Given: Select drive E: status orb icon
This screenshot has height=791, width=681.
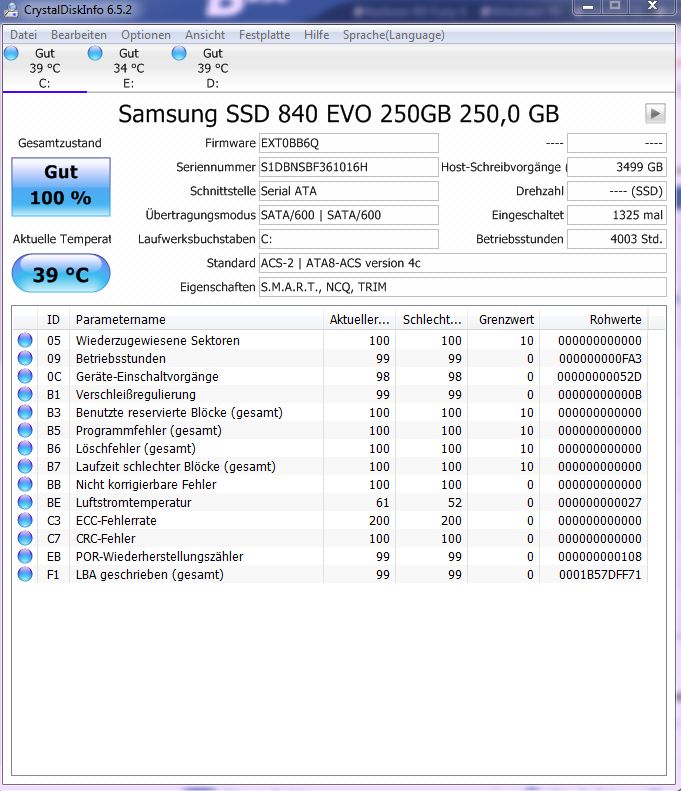Looking at the screenshot, I should tap(95, 54).
